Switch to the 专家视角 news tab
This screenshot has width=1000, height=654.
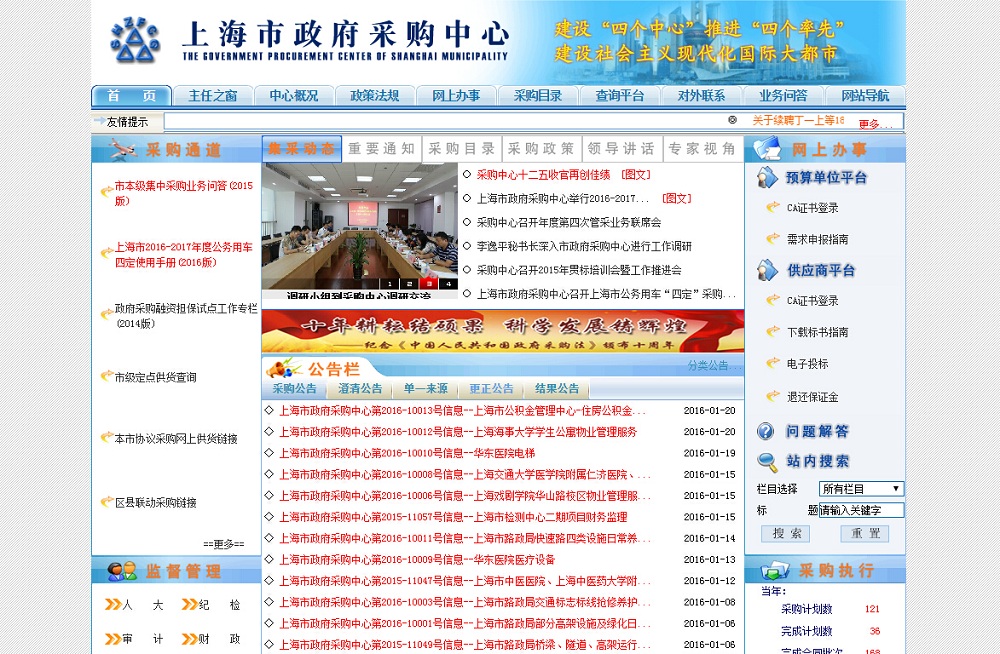click(x=702, y=149)
